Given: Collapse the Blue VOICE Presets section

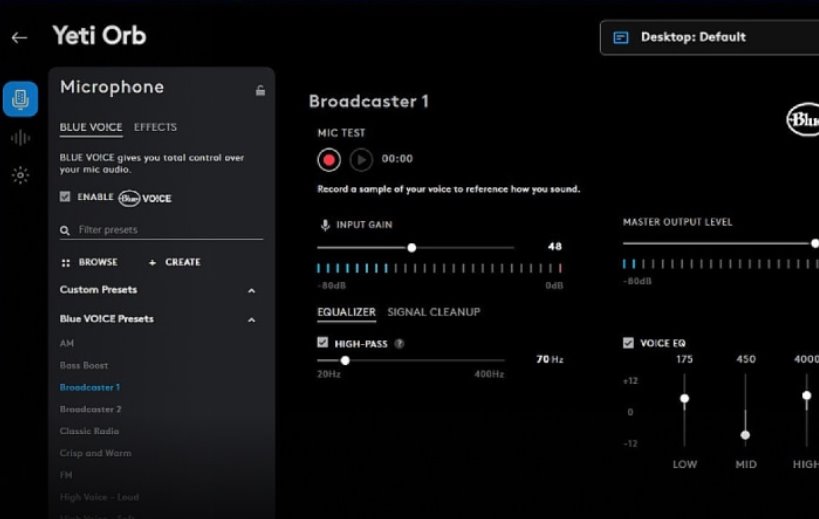Looking at the screenshot, I should coord(251,320).
